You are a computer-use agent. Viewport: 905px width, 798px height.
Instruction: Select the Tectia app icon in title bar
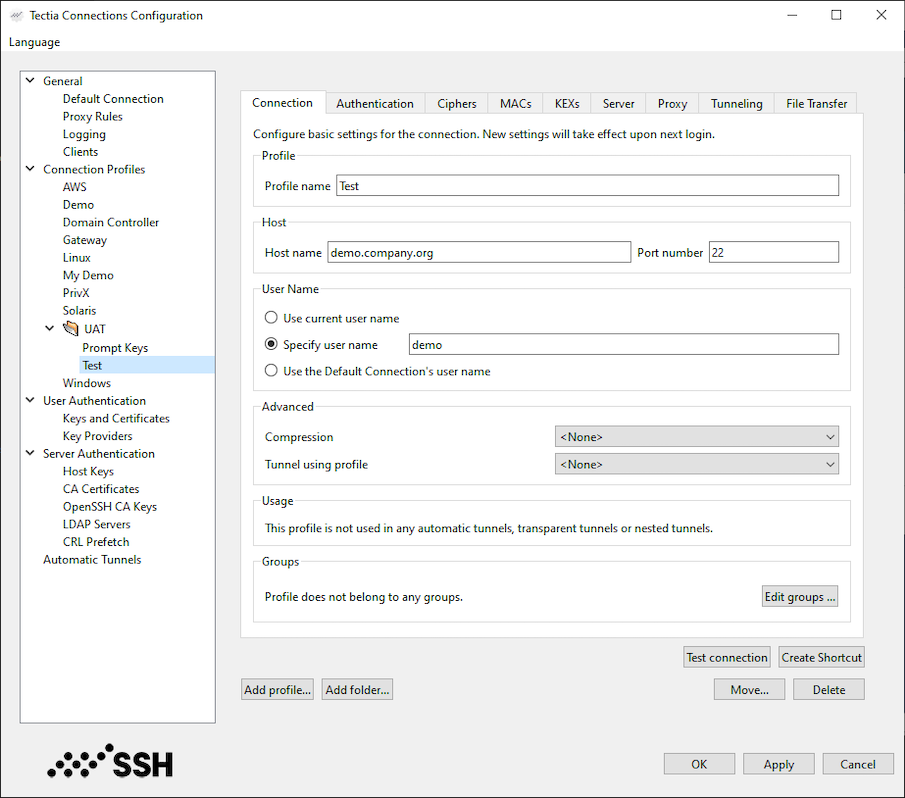click(17, 15)
